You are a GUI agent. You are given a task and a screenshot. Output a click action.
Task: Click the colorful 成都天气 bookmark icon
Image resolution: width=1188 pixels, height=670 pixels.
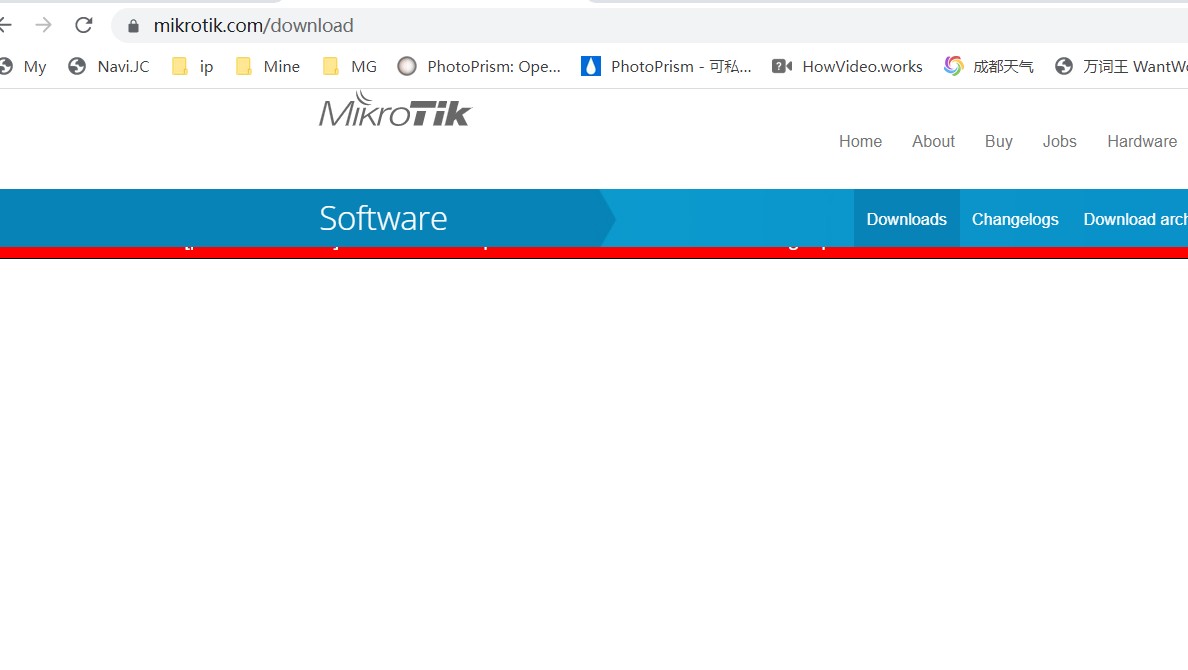coord(953,67)
